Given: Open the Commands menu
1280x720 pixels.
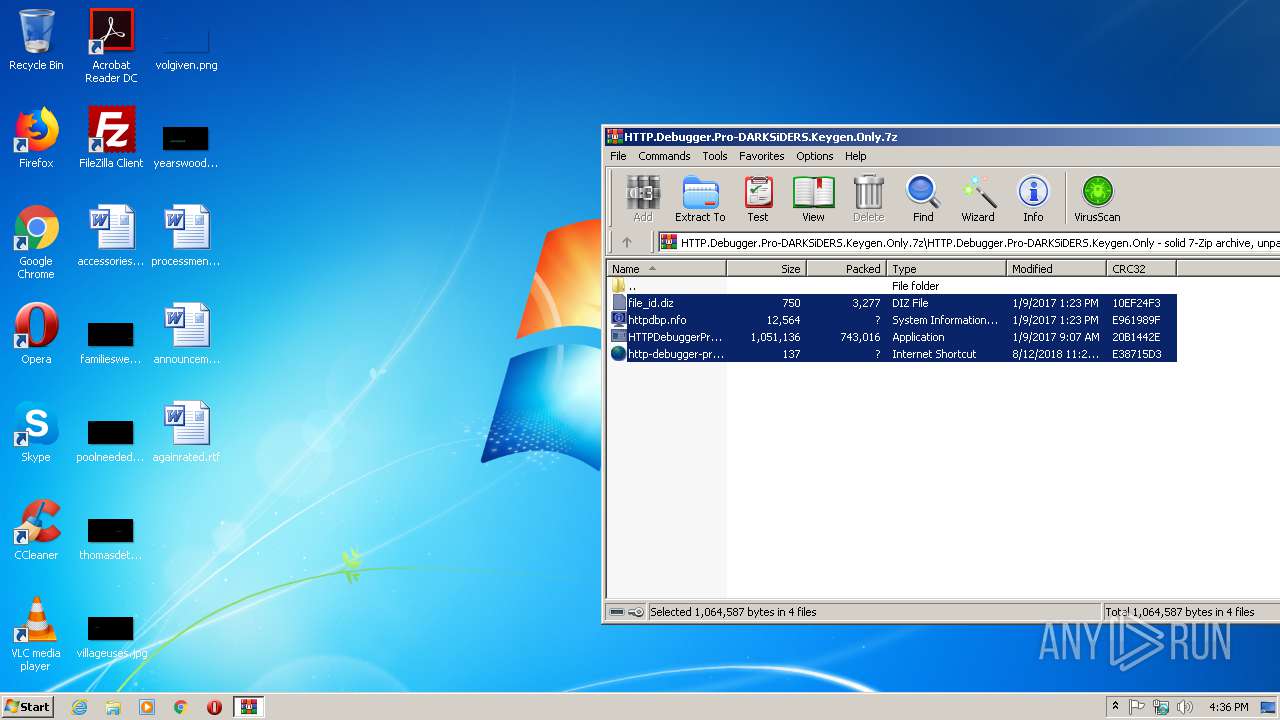Looking at the screenshot, I should [664, 156].
